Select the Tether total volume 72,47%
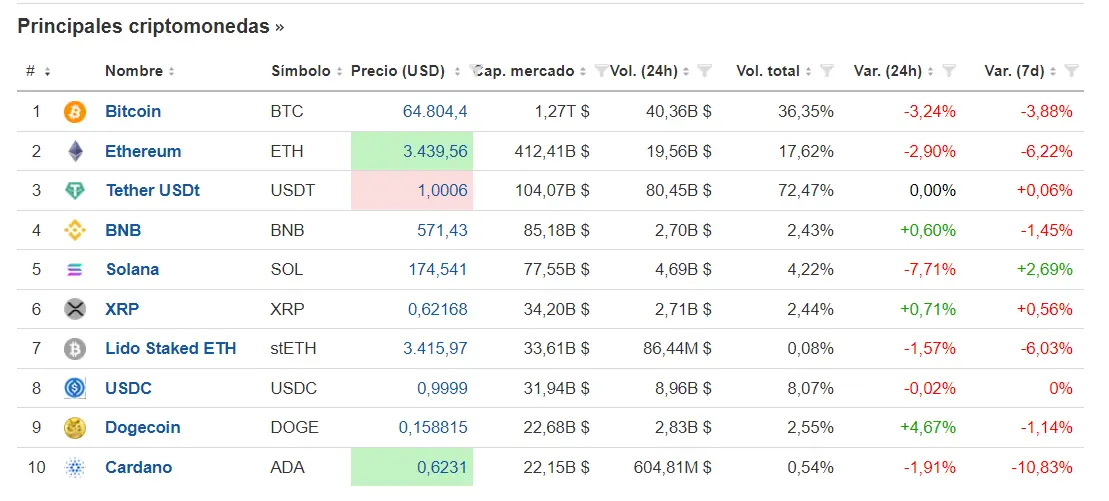 click(x=807, y=190)
